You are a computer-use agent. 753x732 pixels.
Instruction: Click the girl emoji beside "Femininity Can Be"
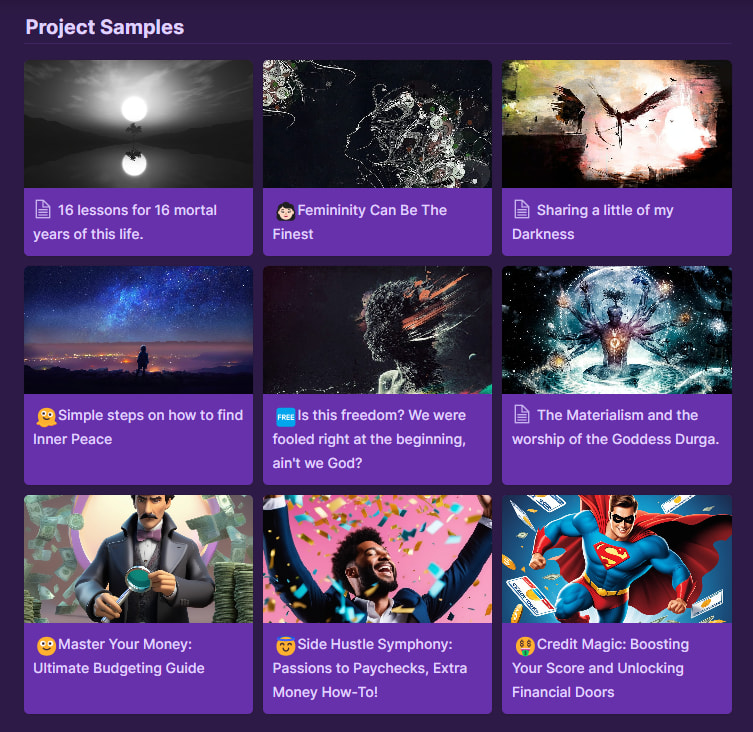[x=285, y=211]
